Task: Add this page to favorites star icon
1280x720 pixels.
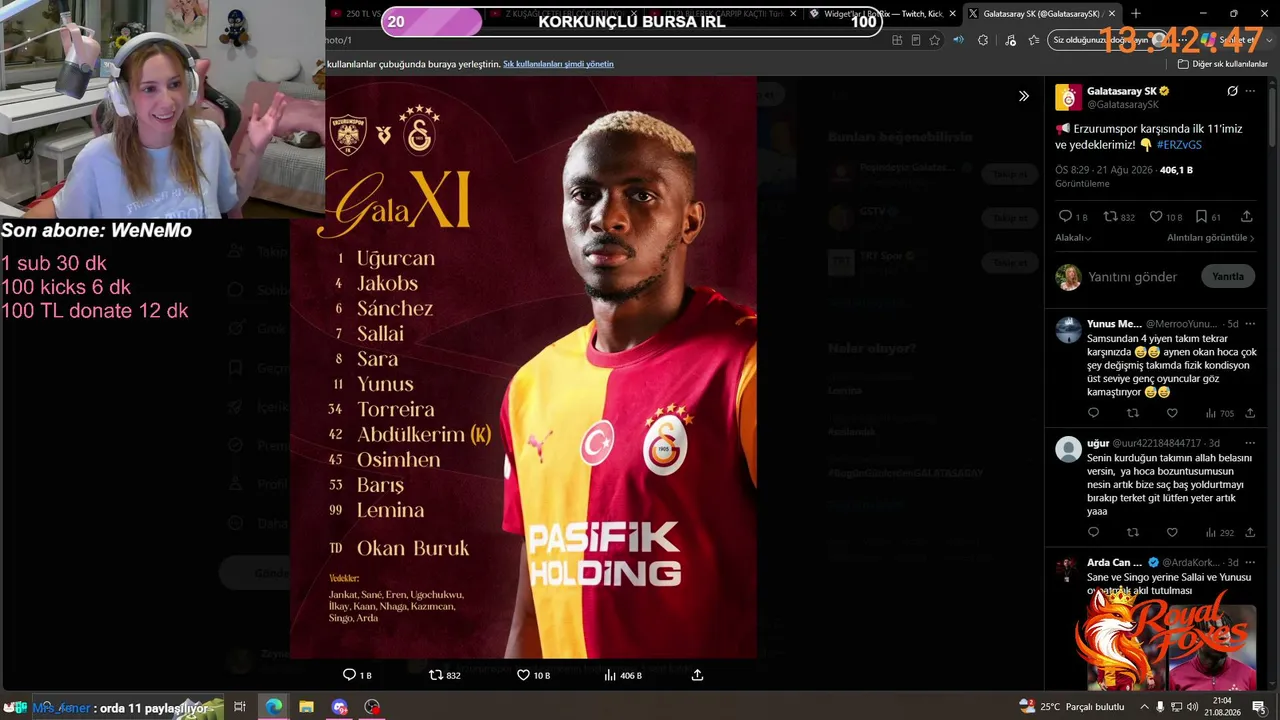Action: 935,40
